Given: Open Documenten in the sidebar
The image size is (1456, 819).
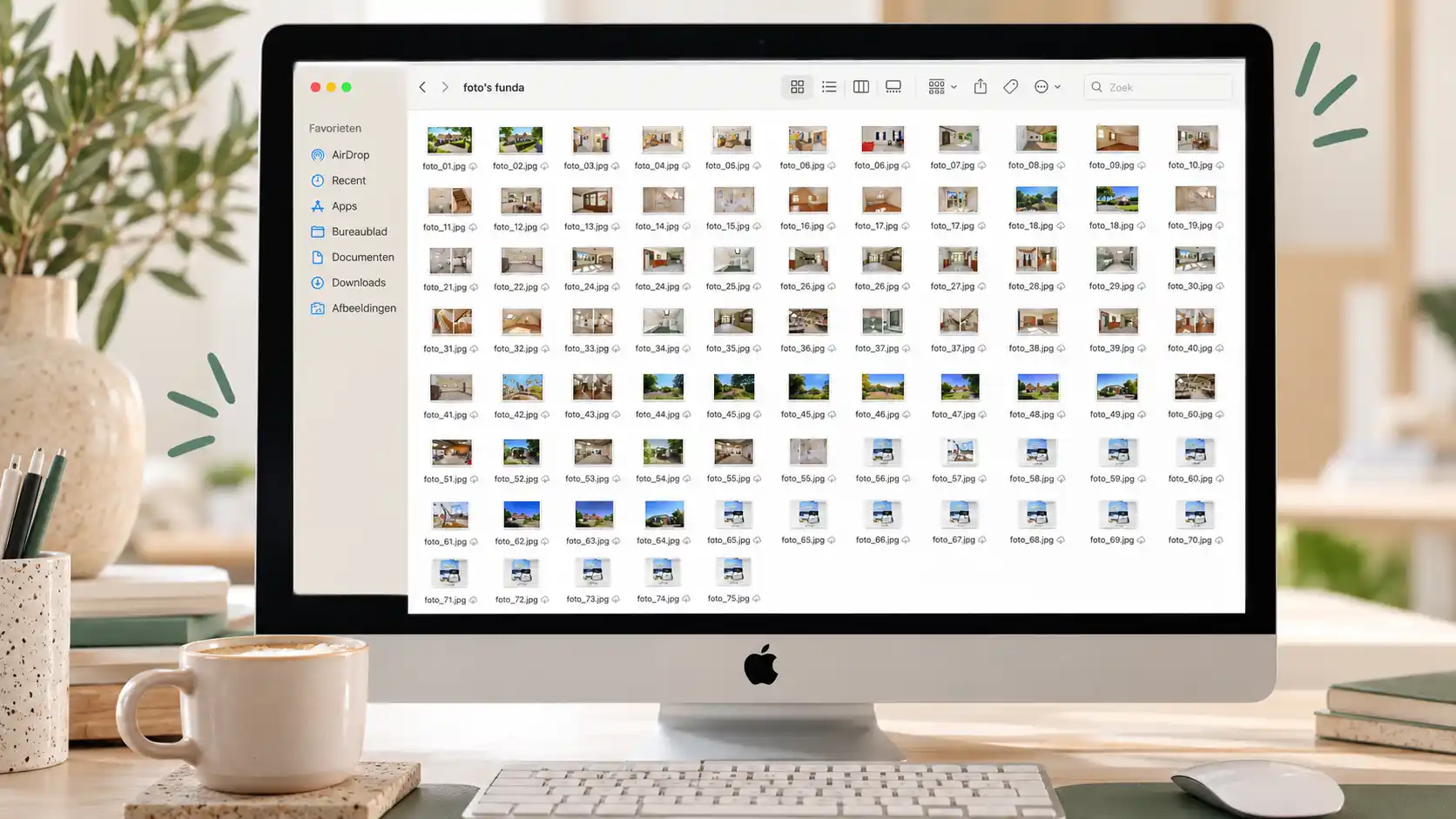Looking at the screenshot, I should click(x=352, y=257).
